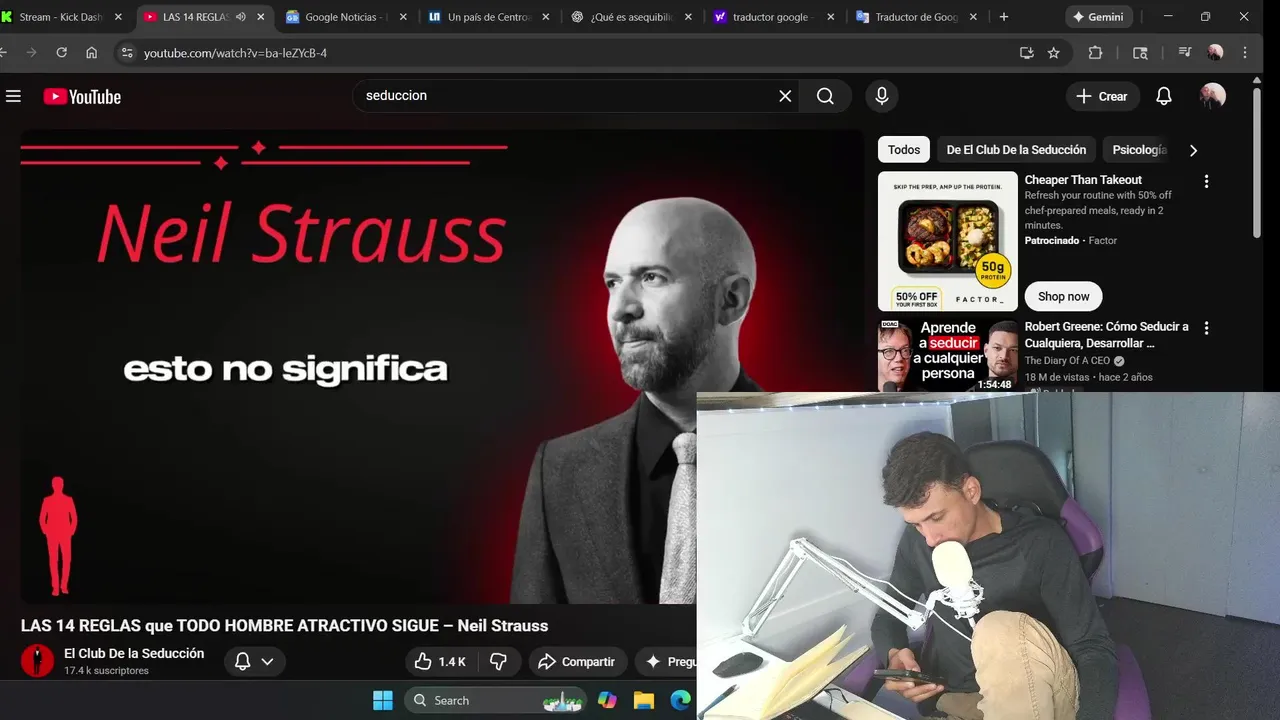Image resolution: width=1280 pixels, height=720 pixels.
Task: Open Gemini button in the title bar
Action: coord(1097,17)
